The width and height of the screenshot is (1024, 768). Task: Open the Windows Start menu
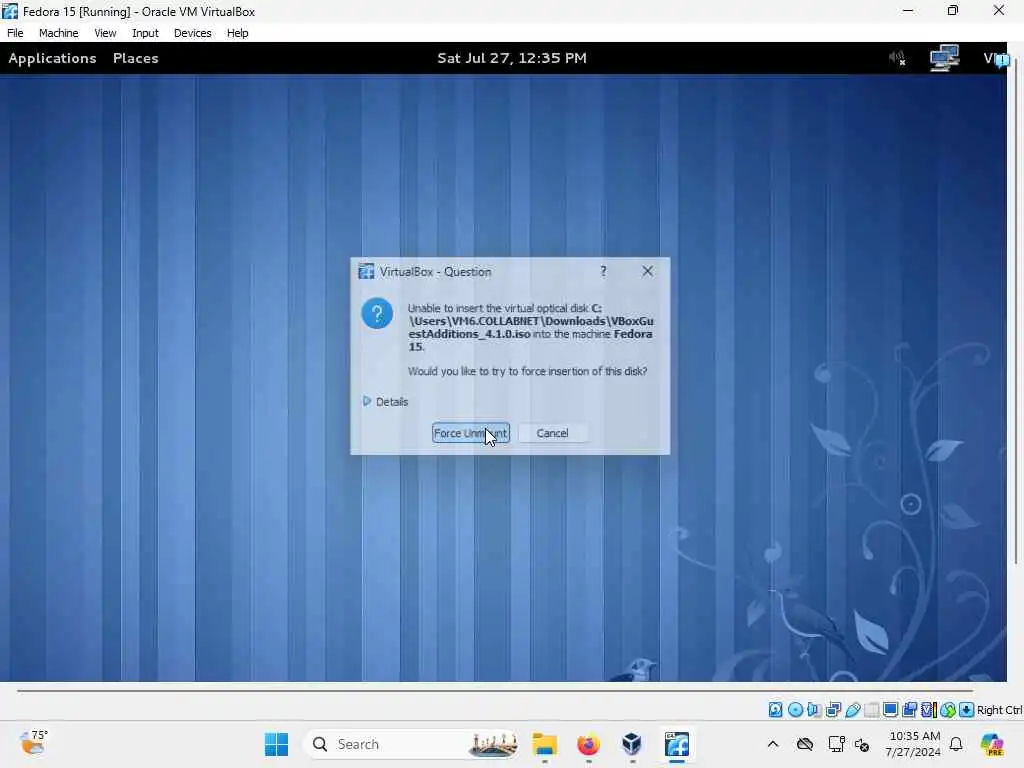276,744
